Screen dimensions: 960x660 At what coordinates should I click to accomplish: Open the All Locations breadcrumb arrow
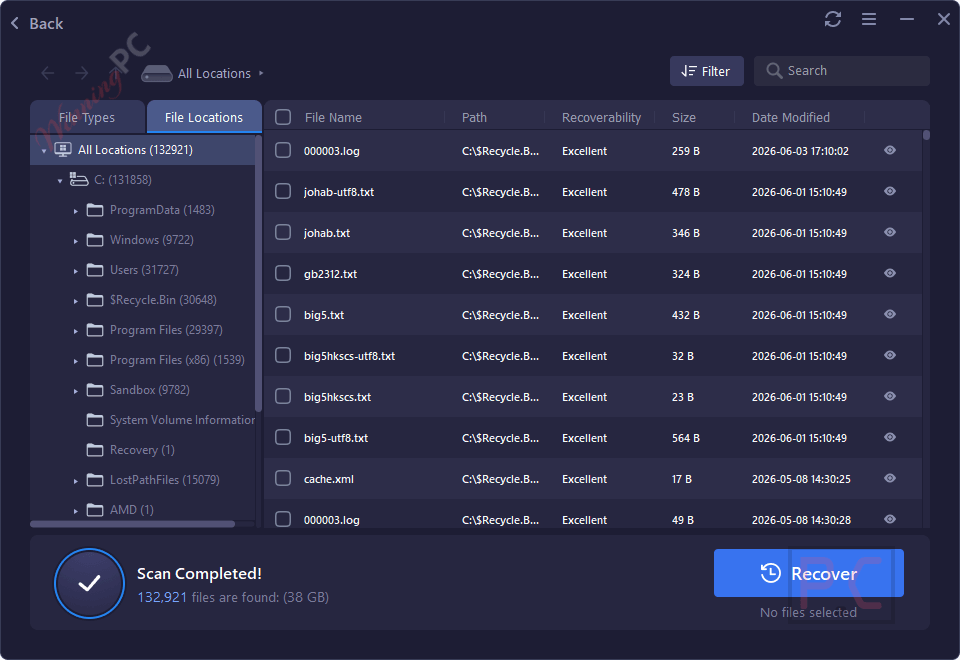click(261, 73)
